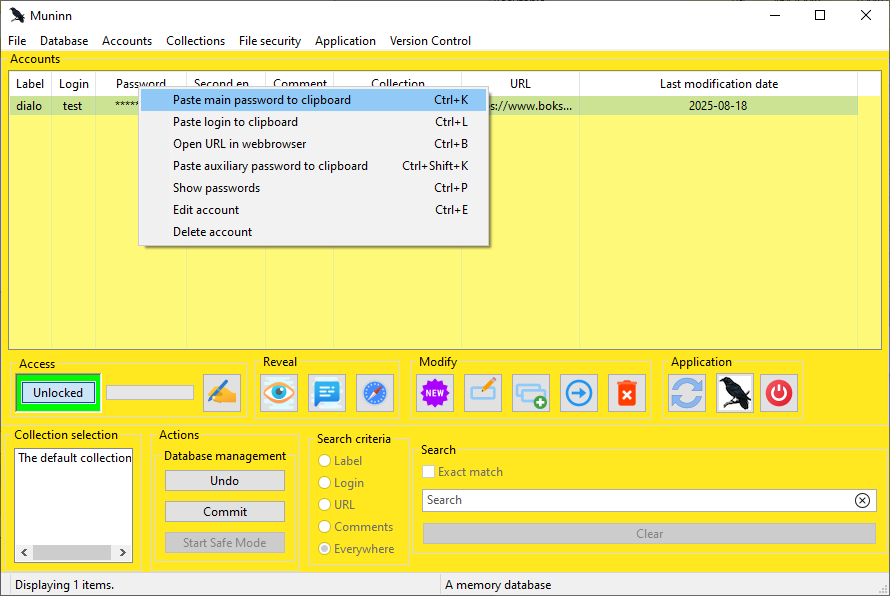
Task: Click the eye icon to show passwords
Action: (279, 393)
